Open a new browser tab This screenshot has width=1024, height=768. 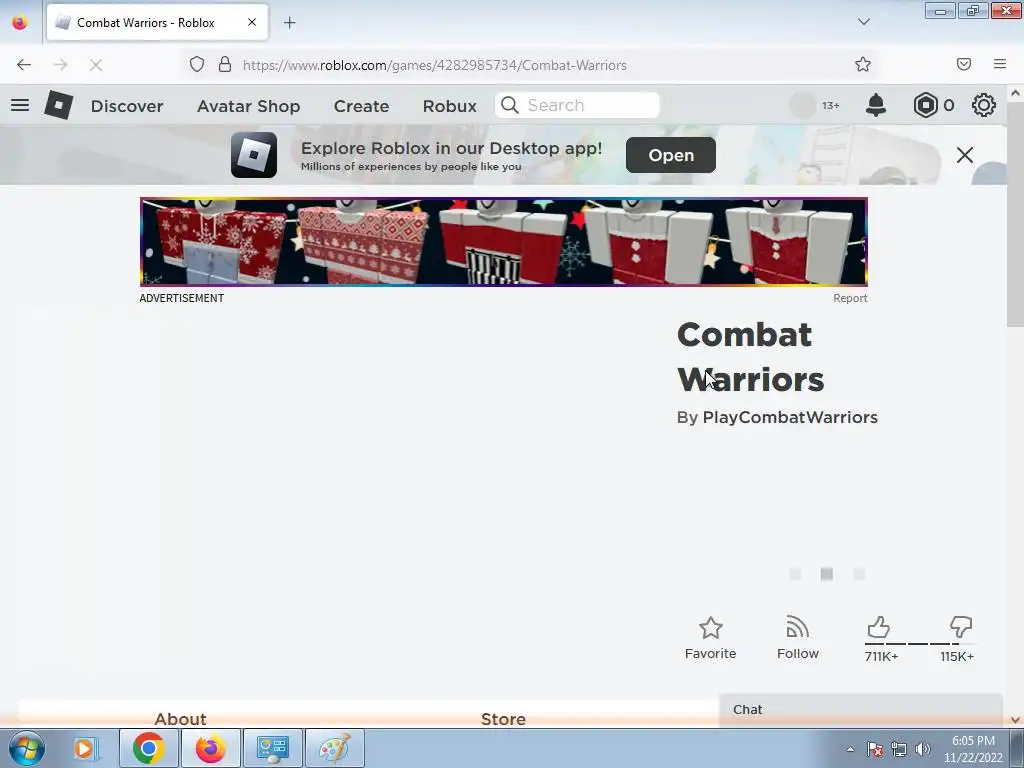click(289, 22)
